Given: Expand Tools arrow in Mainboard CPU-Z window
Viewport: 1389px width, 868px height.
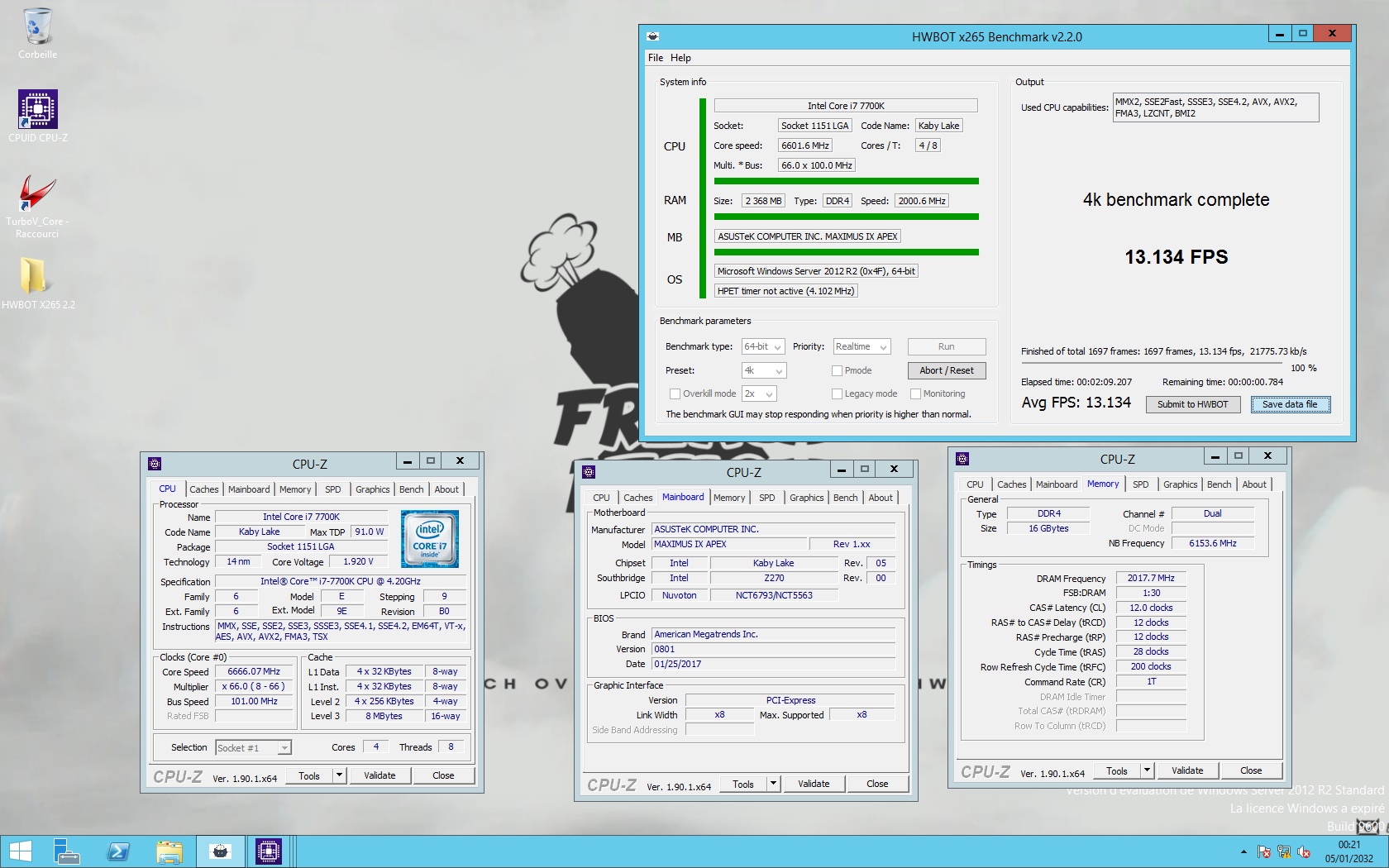Looking at the screenshot, I should pyautogui.click(x=773, y=784).
